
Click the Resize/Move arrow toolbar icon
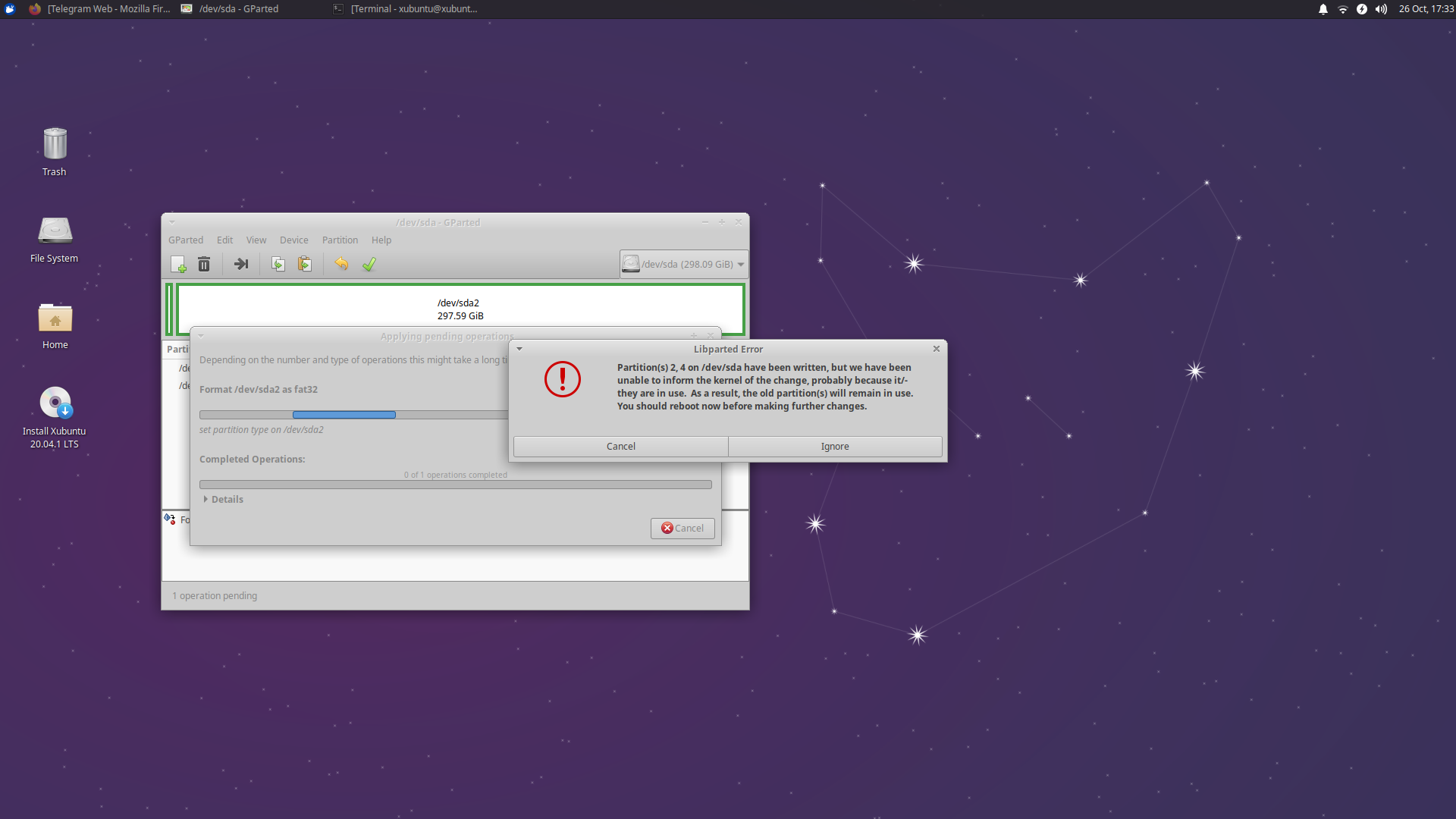(x=241, y=264)
